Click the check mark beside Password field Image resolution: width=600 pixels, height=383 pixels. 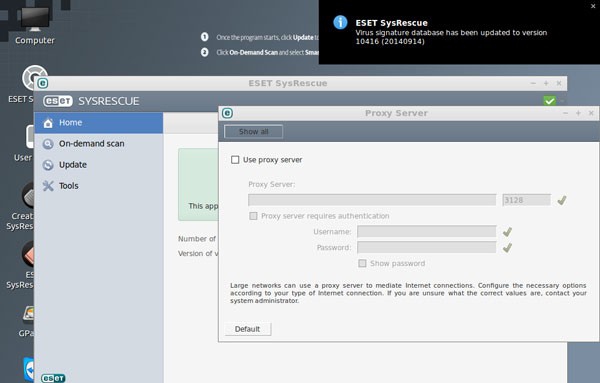pyautogui.click(x=507, y=248)
